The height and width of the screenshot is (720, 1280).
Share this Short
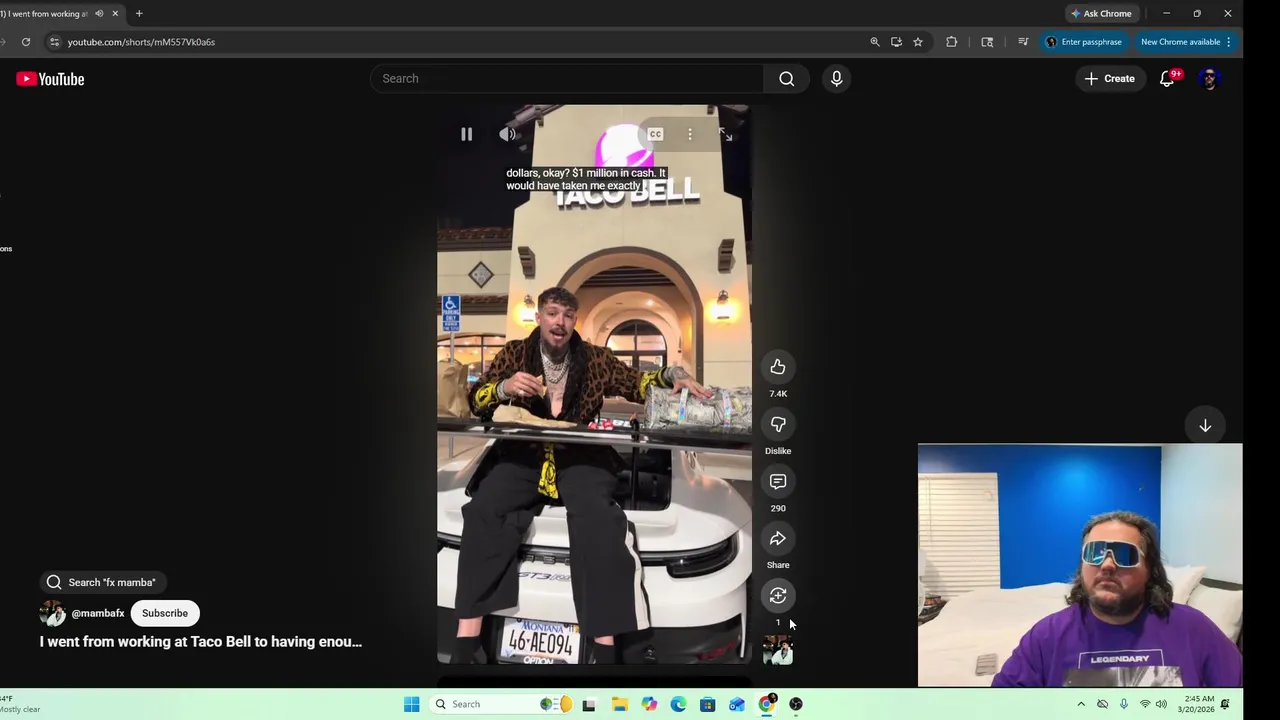coord(778,539)
